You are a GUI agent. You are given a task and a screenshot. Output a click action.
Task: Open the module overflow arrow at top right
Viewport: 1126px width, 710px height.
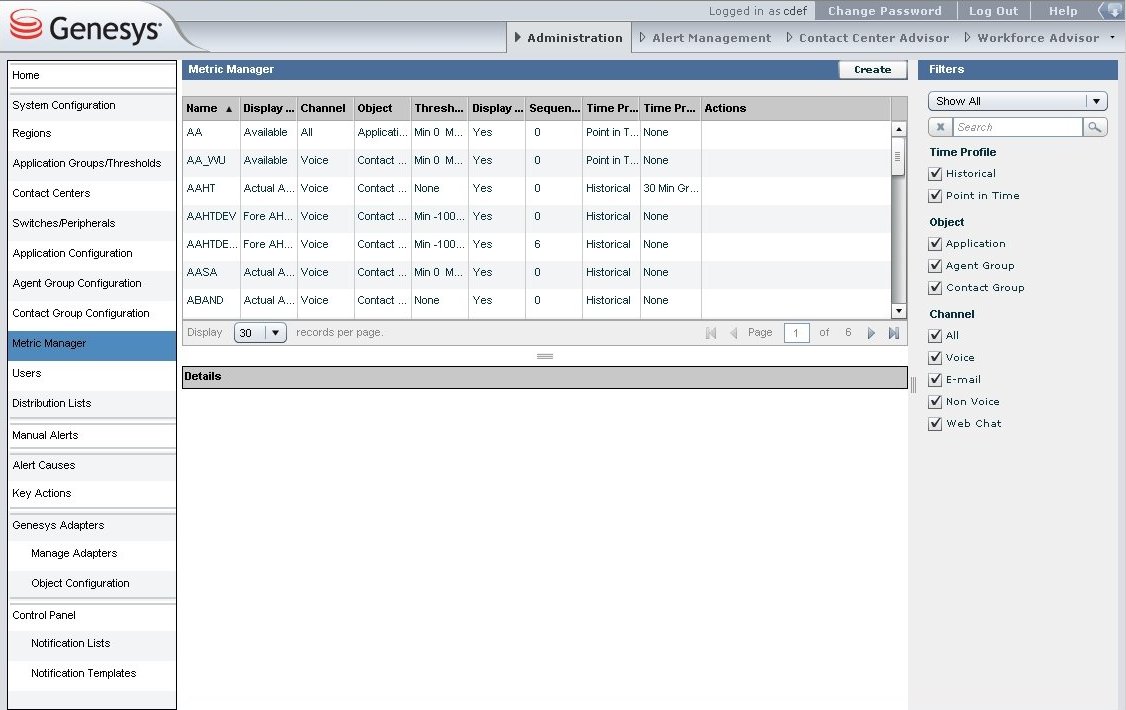[1112, 37]
